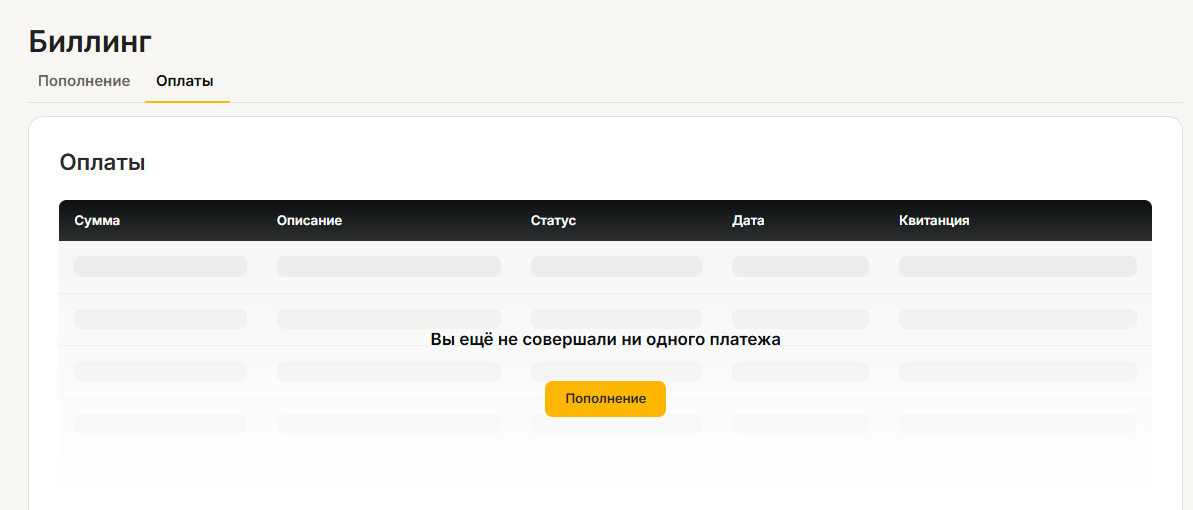Click the Оплаты section heading in card
Screen dimensions: 1193x510
coord(102,162)
